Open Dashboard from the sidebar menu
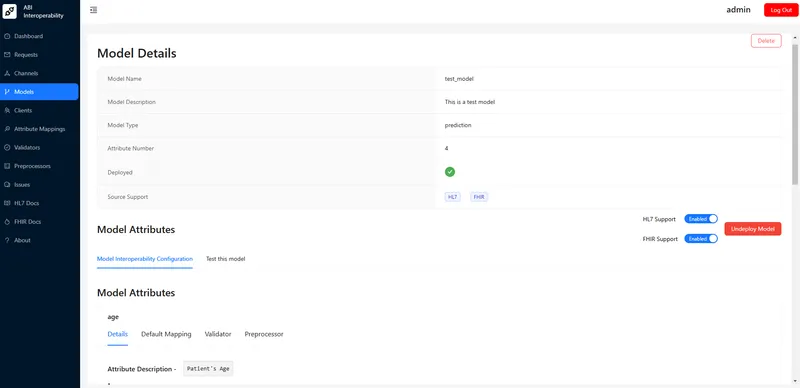800x388 pixels. pos(39,36)
